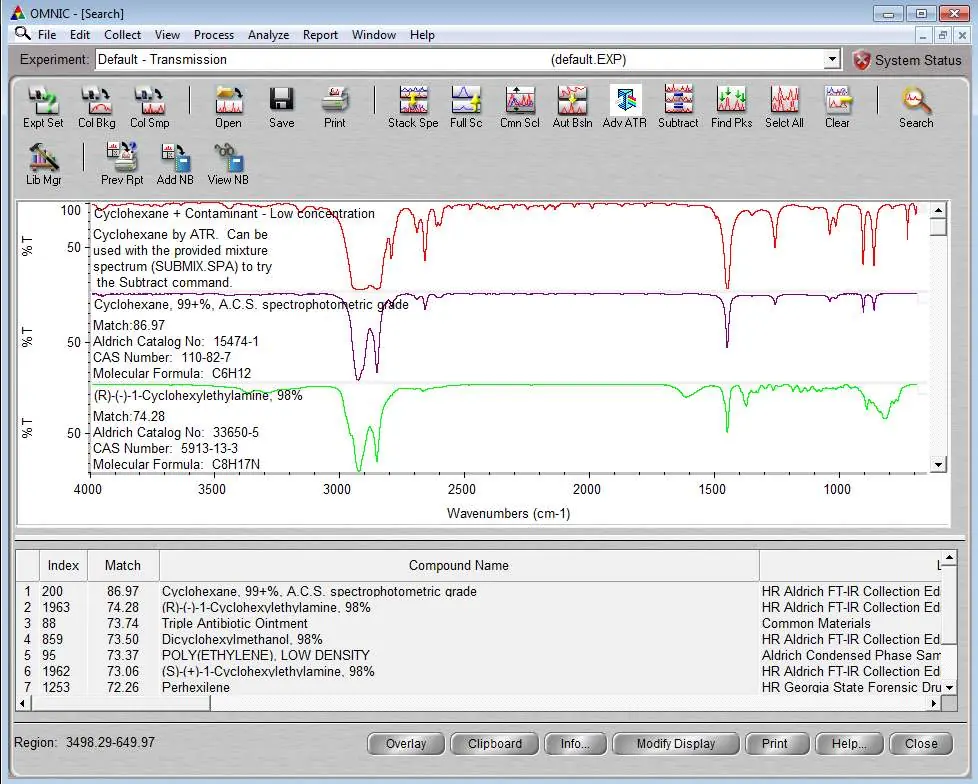
Task: Open the View menu
Action: (x=167, y=35)
